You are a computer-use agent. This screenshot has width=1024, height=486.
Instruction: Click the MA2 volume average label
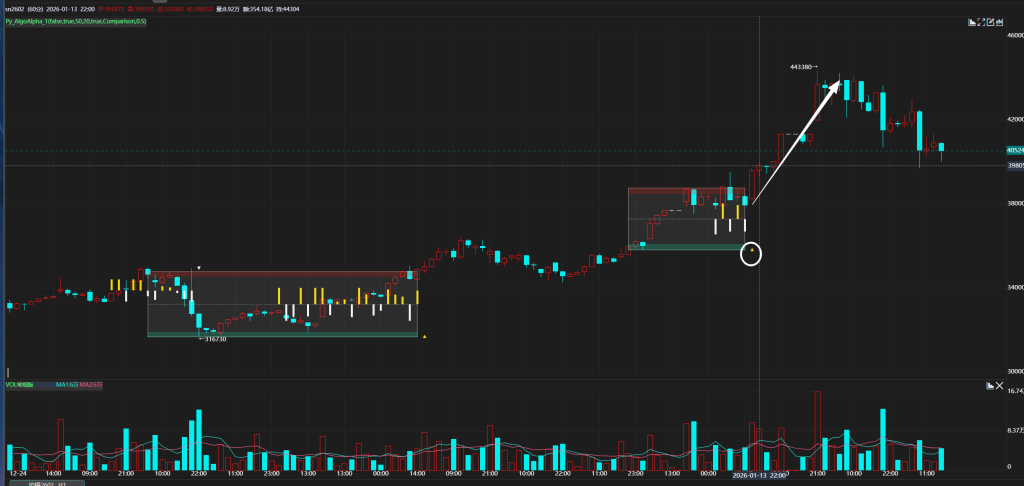click(91, 385)
